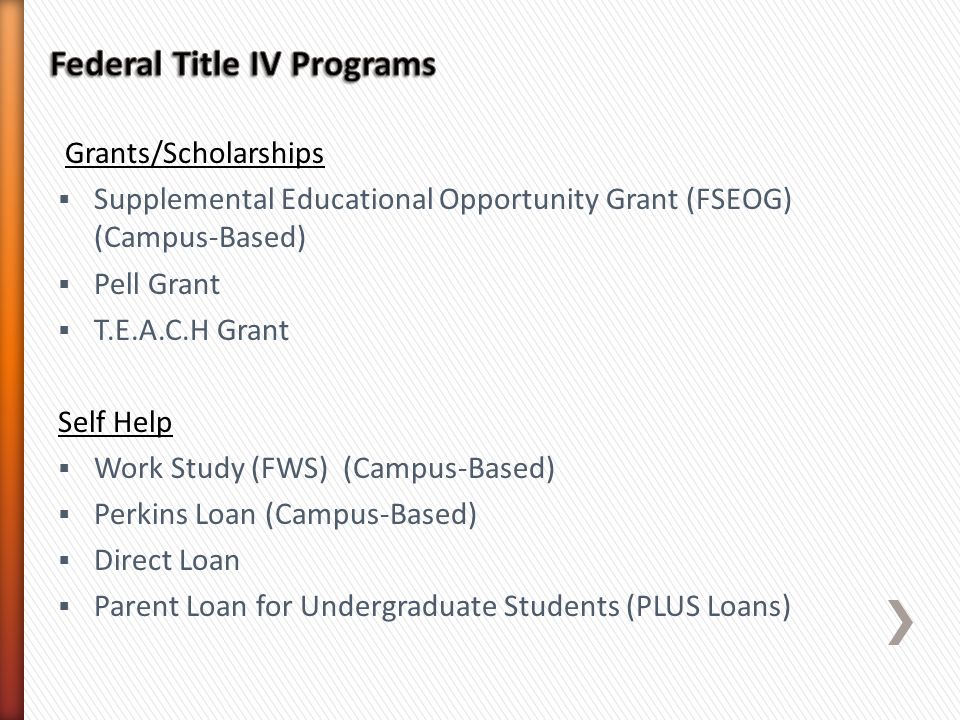Click the bullet marker beside T.E.A.C.H Grant
This screenshot has height=720, width=960.
click(x=65, y=331)
